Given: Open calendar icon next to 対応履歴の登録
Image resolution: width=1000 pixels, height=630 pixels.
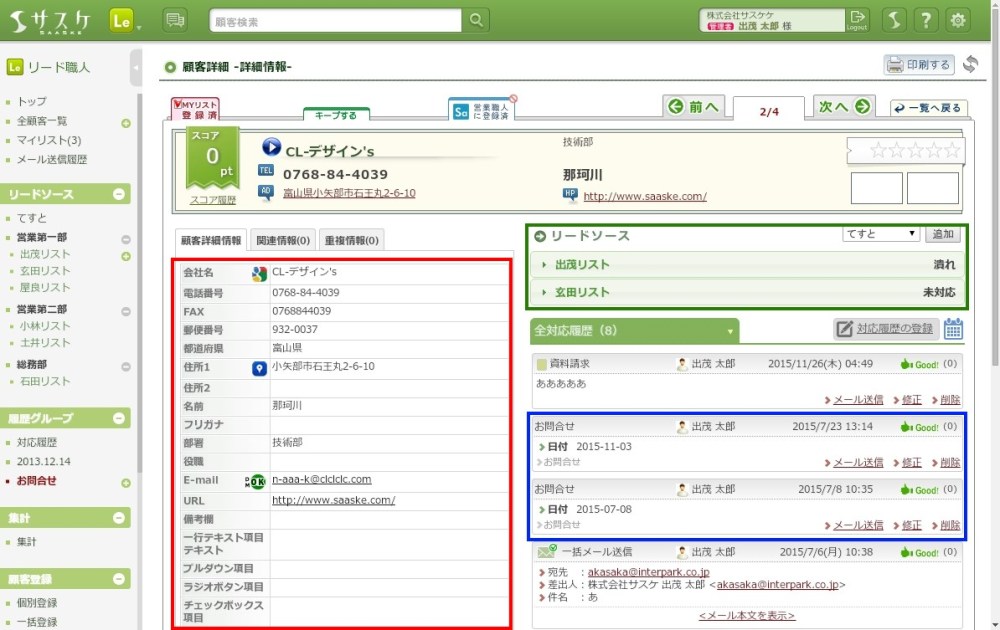Looking at the screenshot, I should point(953,329).
